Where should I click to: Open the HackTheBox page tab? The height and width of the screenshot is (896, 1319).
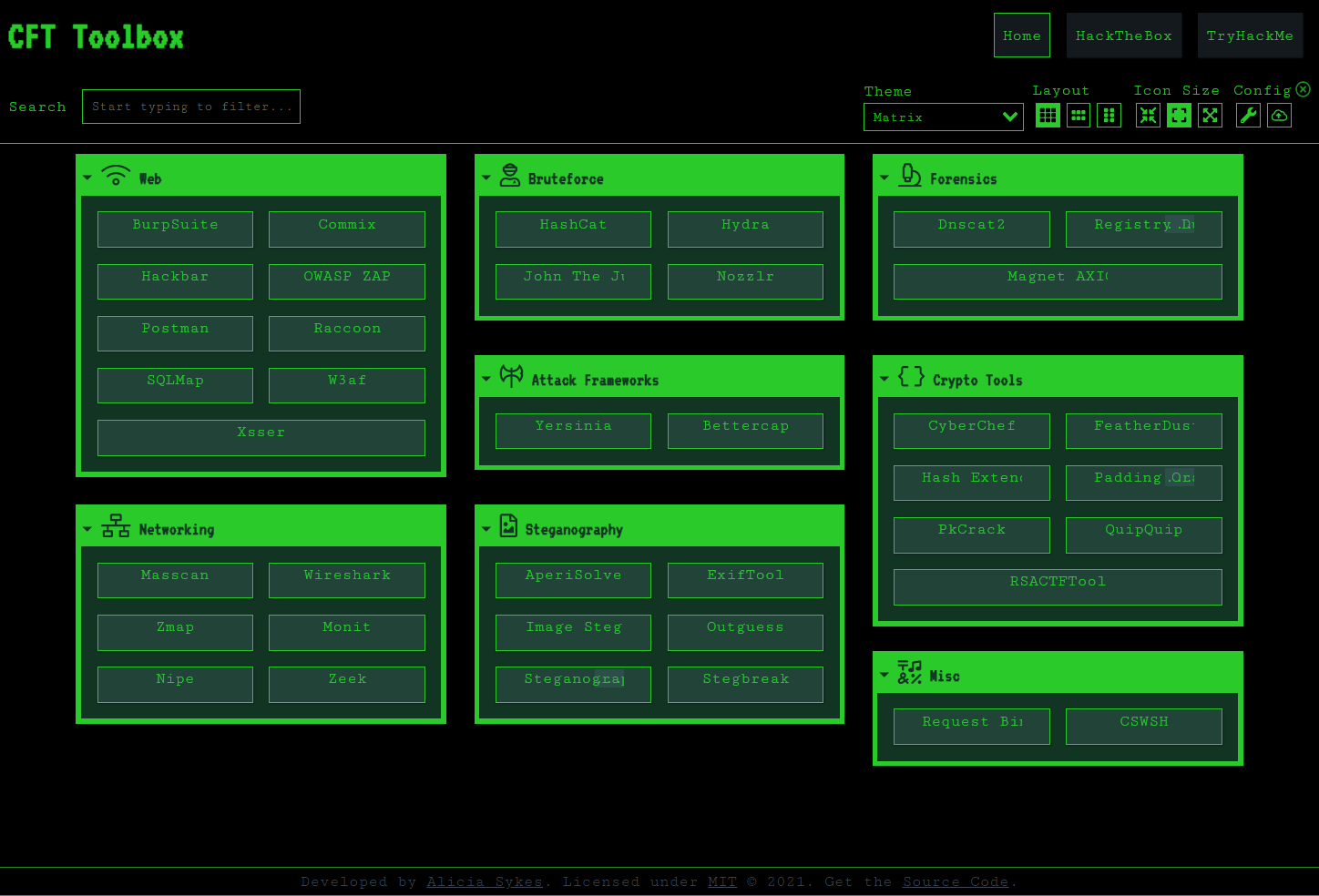[x=1124, y=36]
